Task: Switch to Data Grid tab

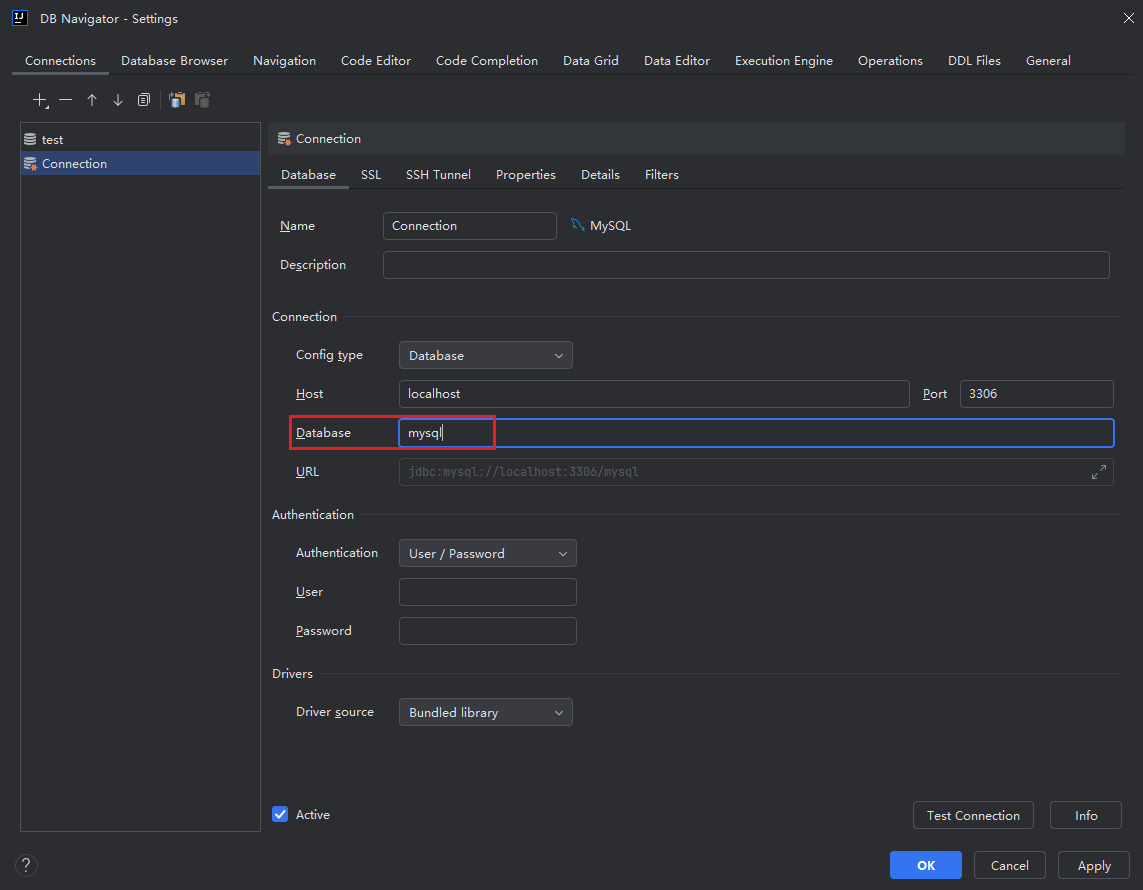Action: tap(590, 60)
